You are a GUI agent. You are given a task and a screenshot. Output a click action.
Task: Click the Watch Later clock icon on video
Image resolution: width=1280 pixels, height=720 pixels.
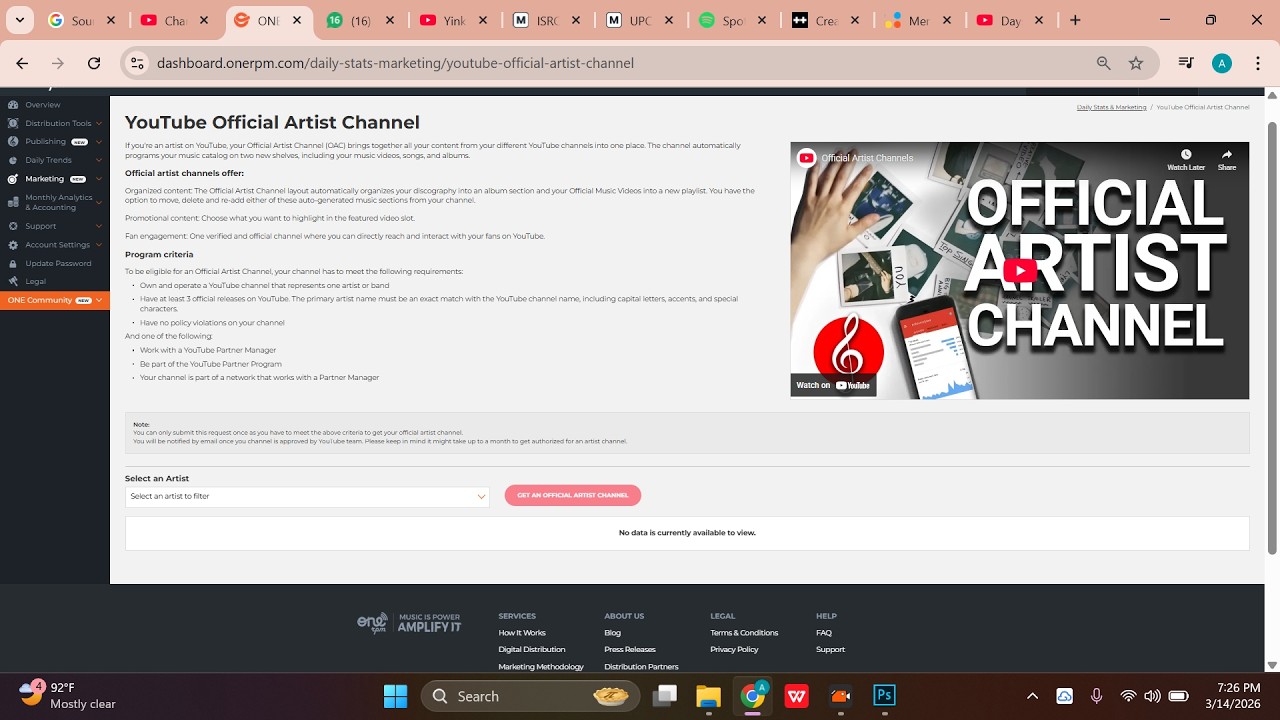coord(1186,155)
